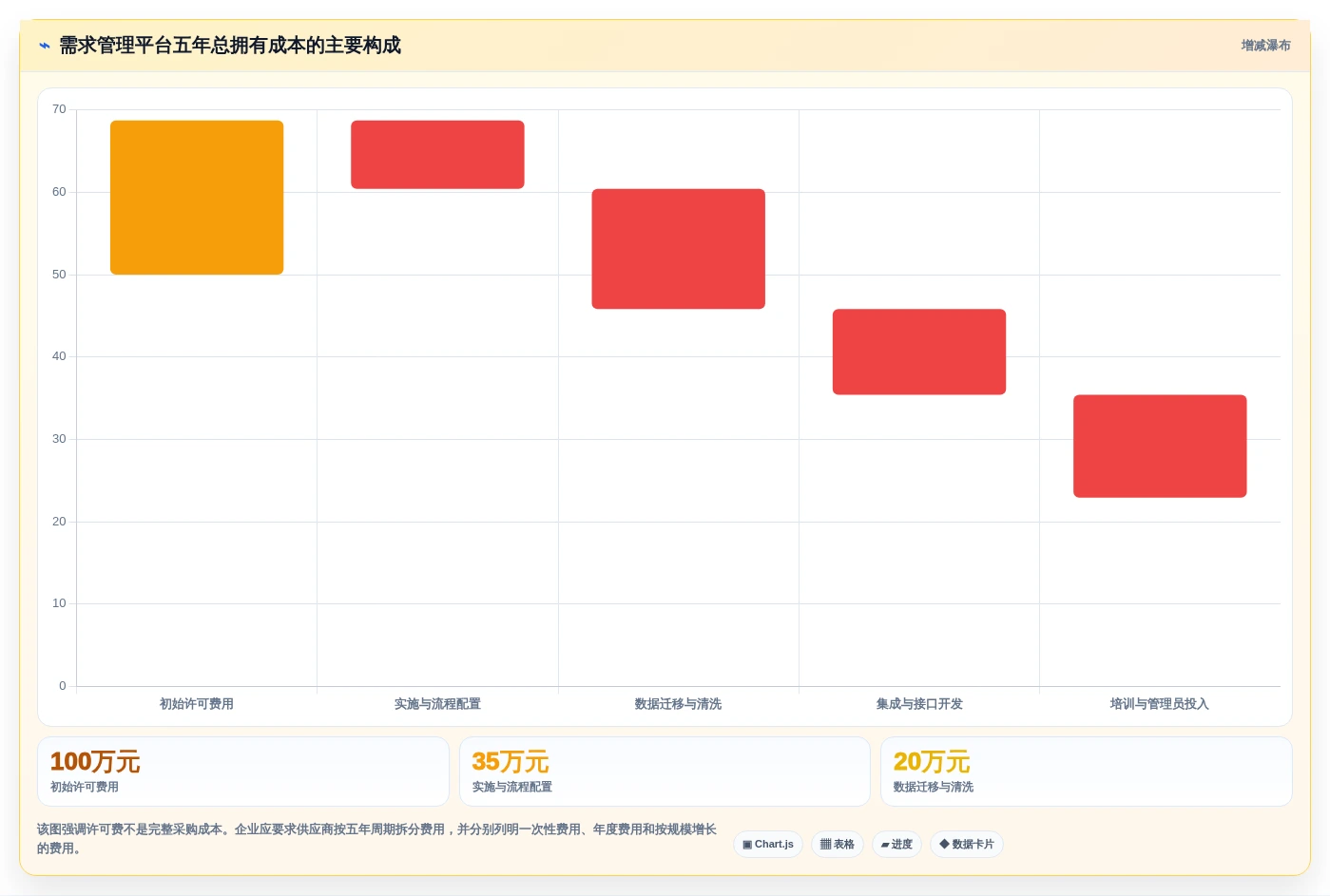Click the description paragraph starting 该图强调许可费
The image size is (1330, 896).
click(x=377, y=839)
